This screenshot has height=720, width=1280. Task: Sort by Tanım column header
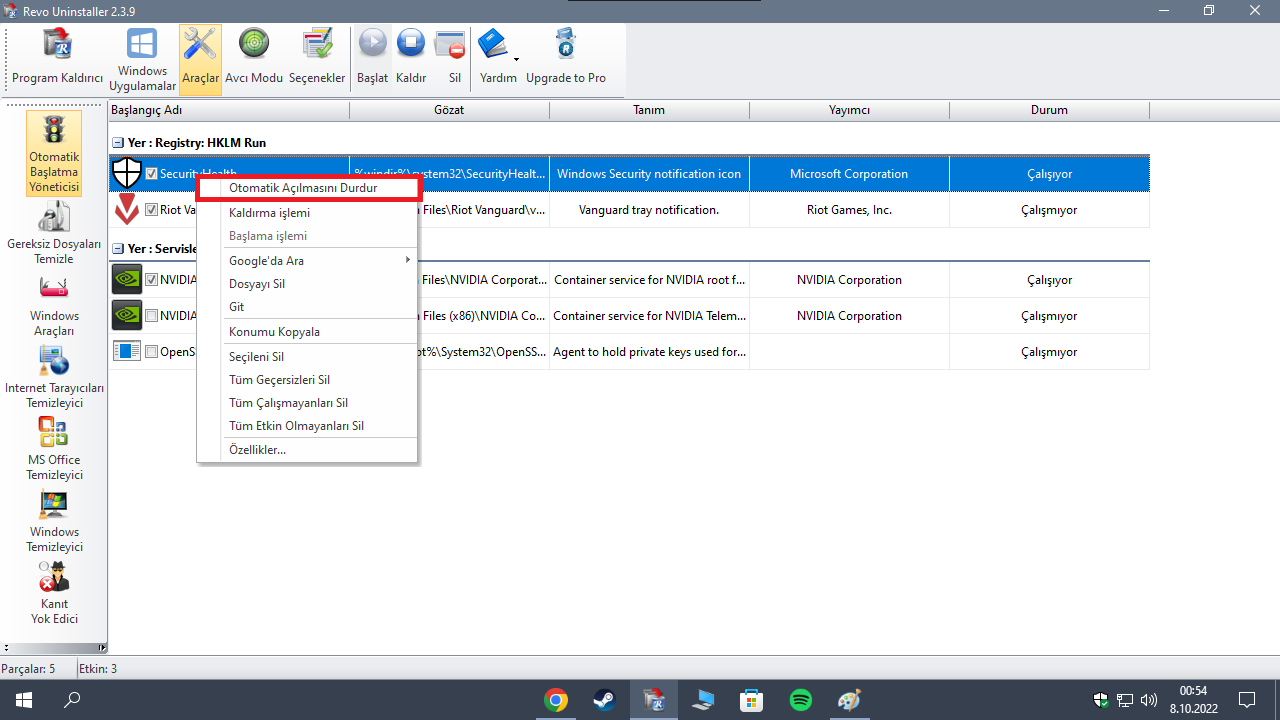649,110
